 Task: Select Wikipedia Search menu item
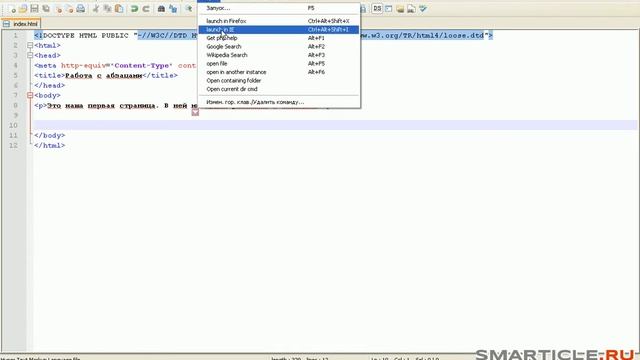click(x=279, y=55)
